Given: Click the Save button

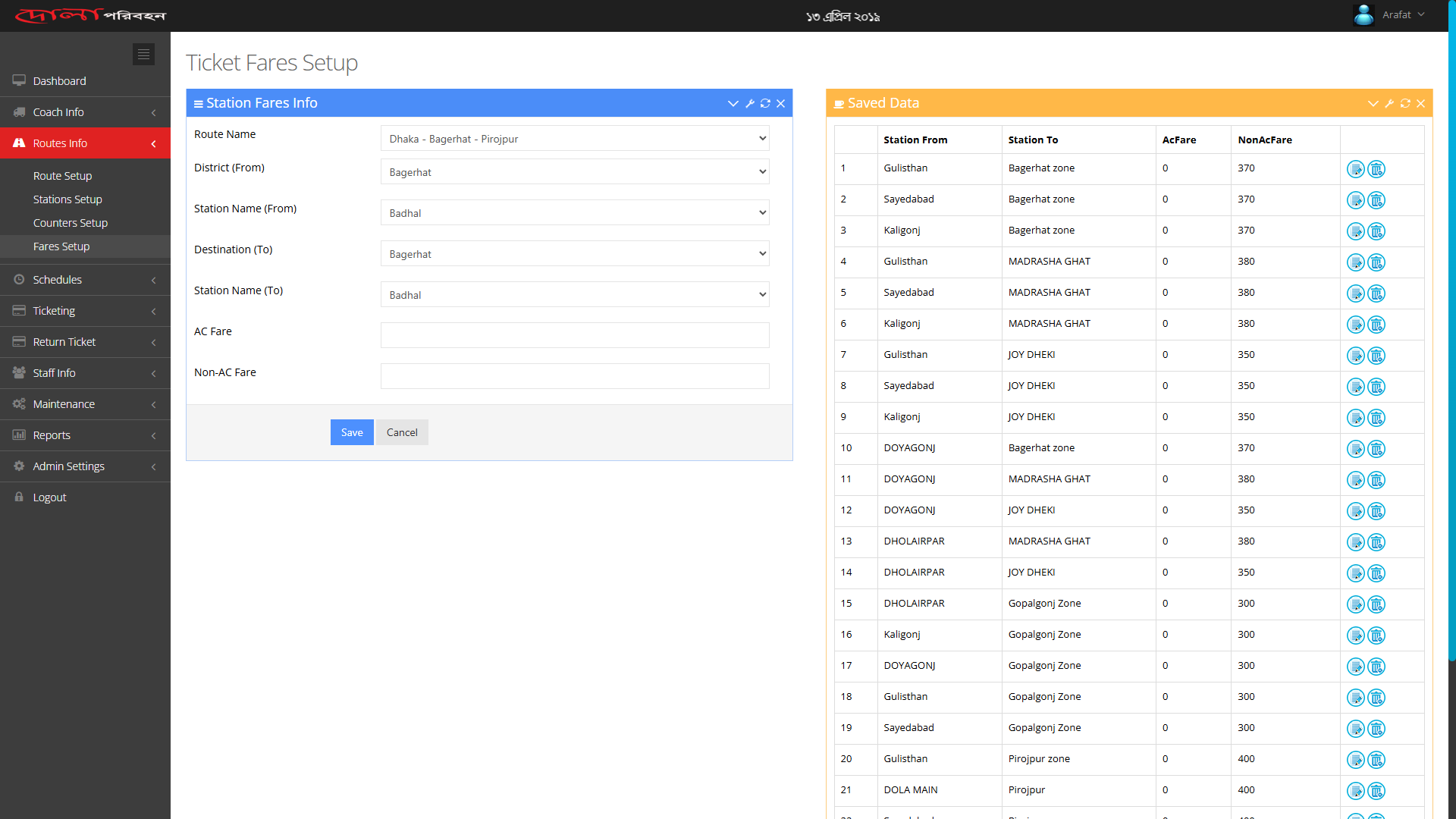Looking at the screenshot, I should 352,432.
